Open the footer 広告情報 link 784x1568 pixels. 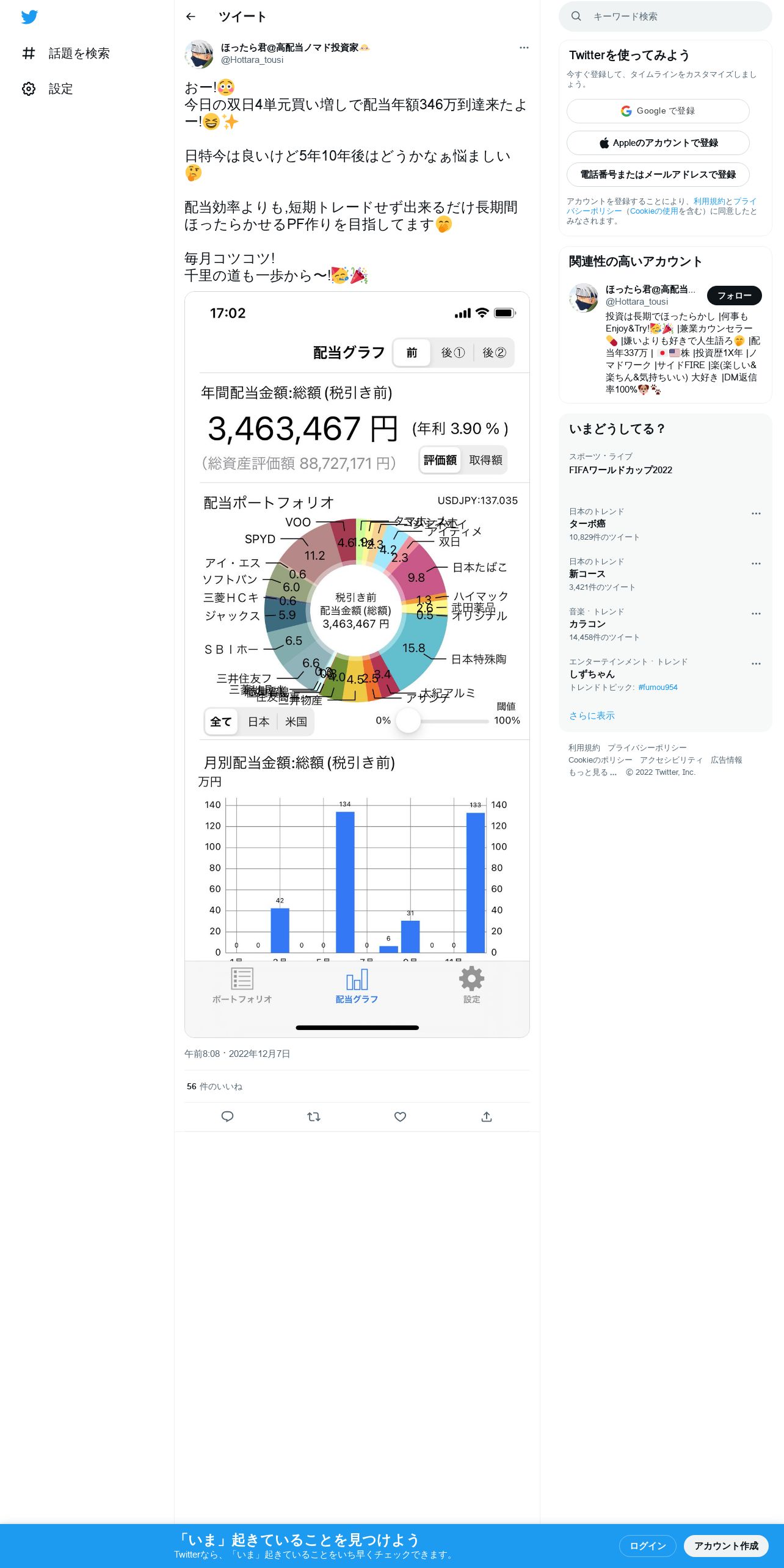tap(726, 760)
